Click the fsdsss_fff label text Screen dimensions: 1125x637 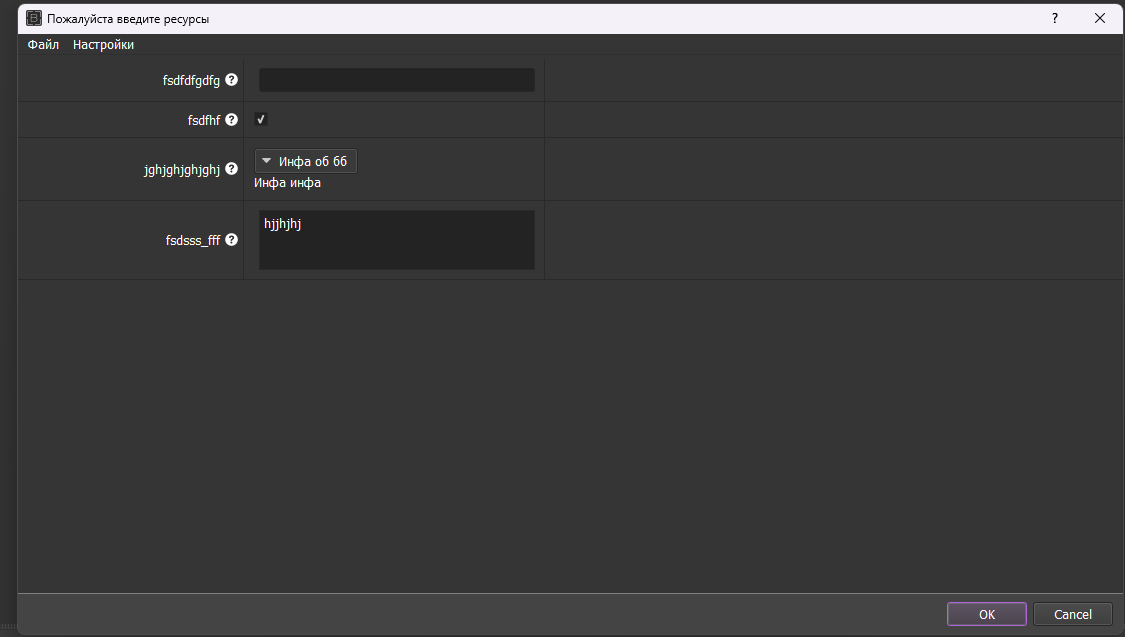point(193,240)
